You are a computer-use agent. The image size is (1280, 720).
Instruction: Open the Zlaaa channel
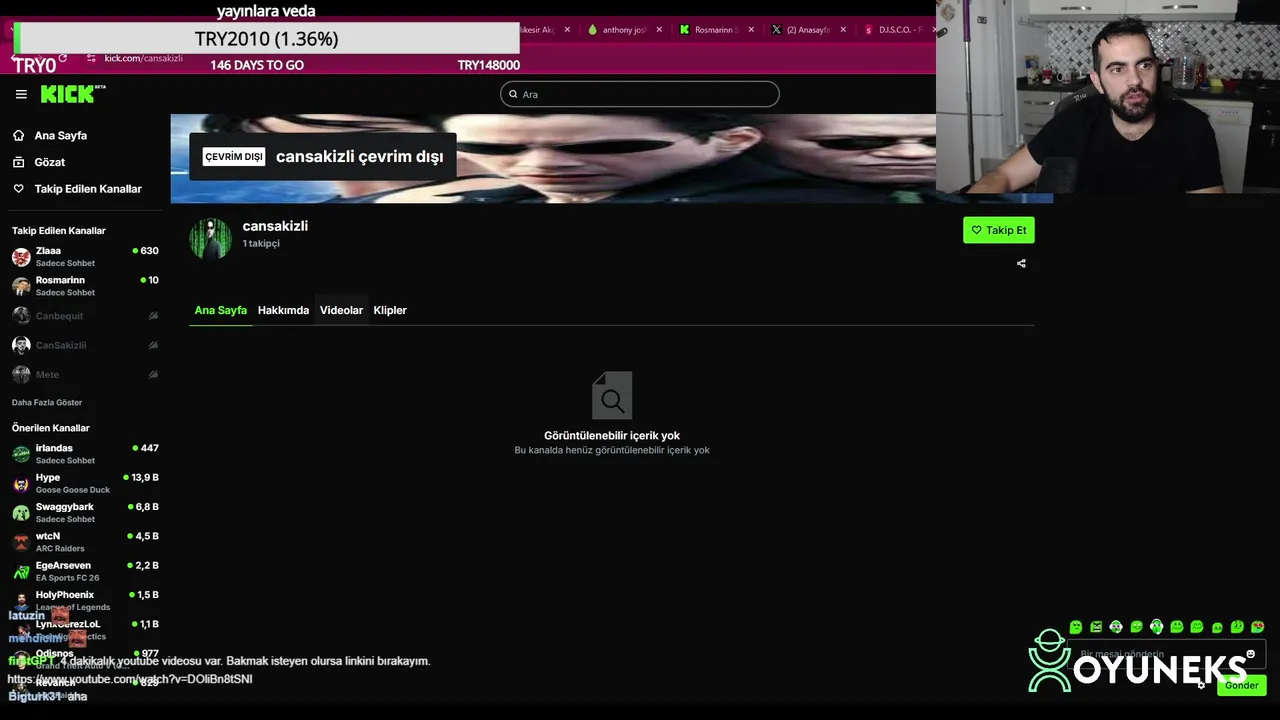85,257
